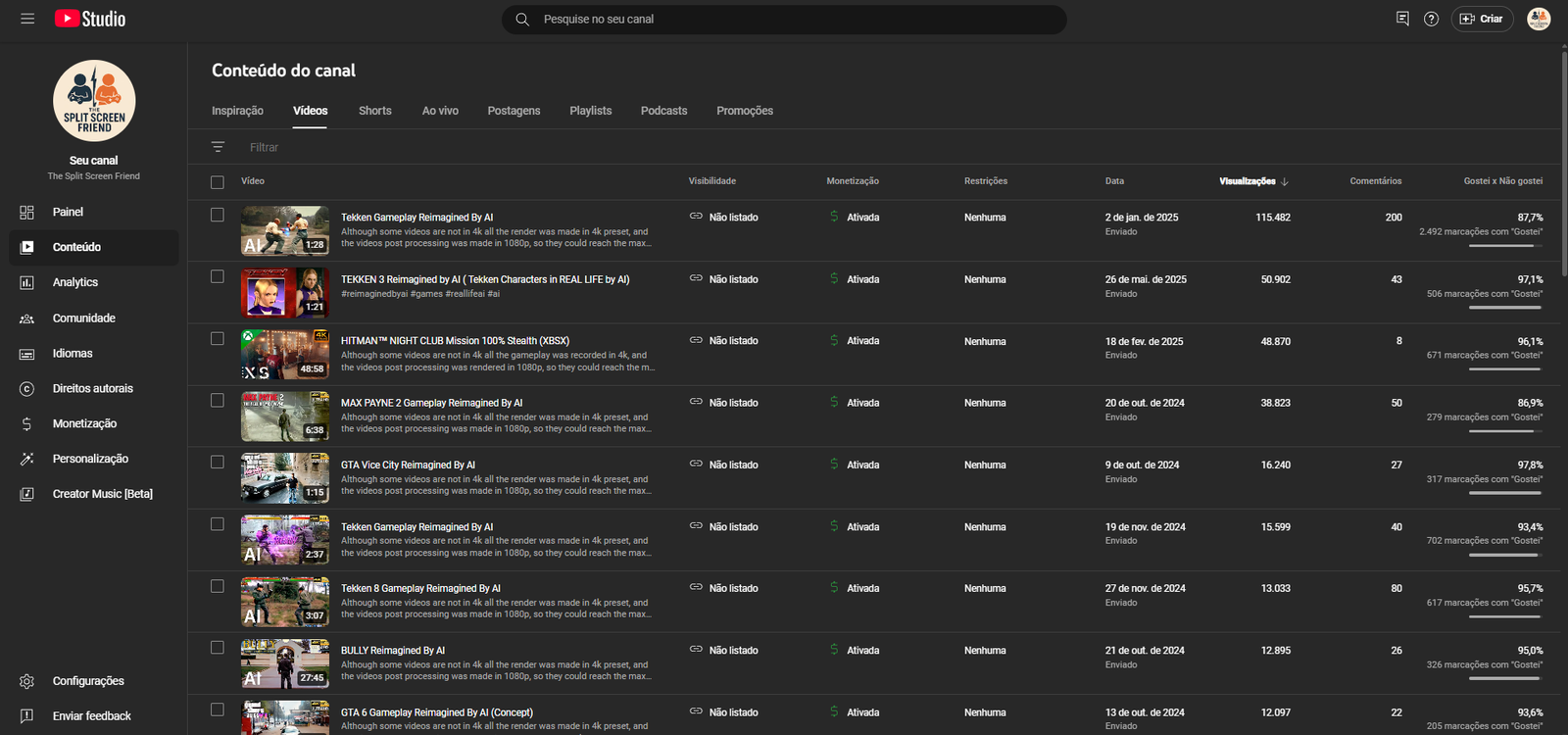Open Monetização from the sidebar
The image size is (1568, 735).
[x=94, y=423]
